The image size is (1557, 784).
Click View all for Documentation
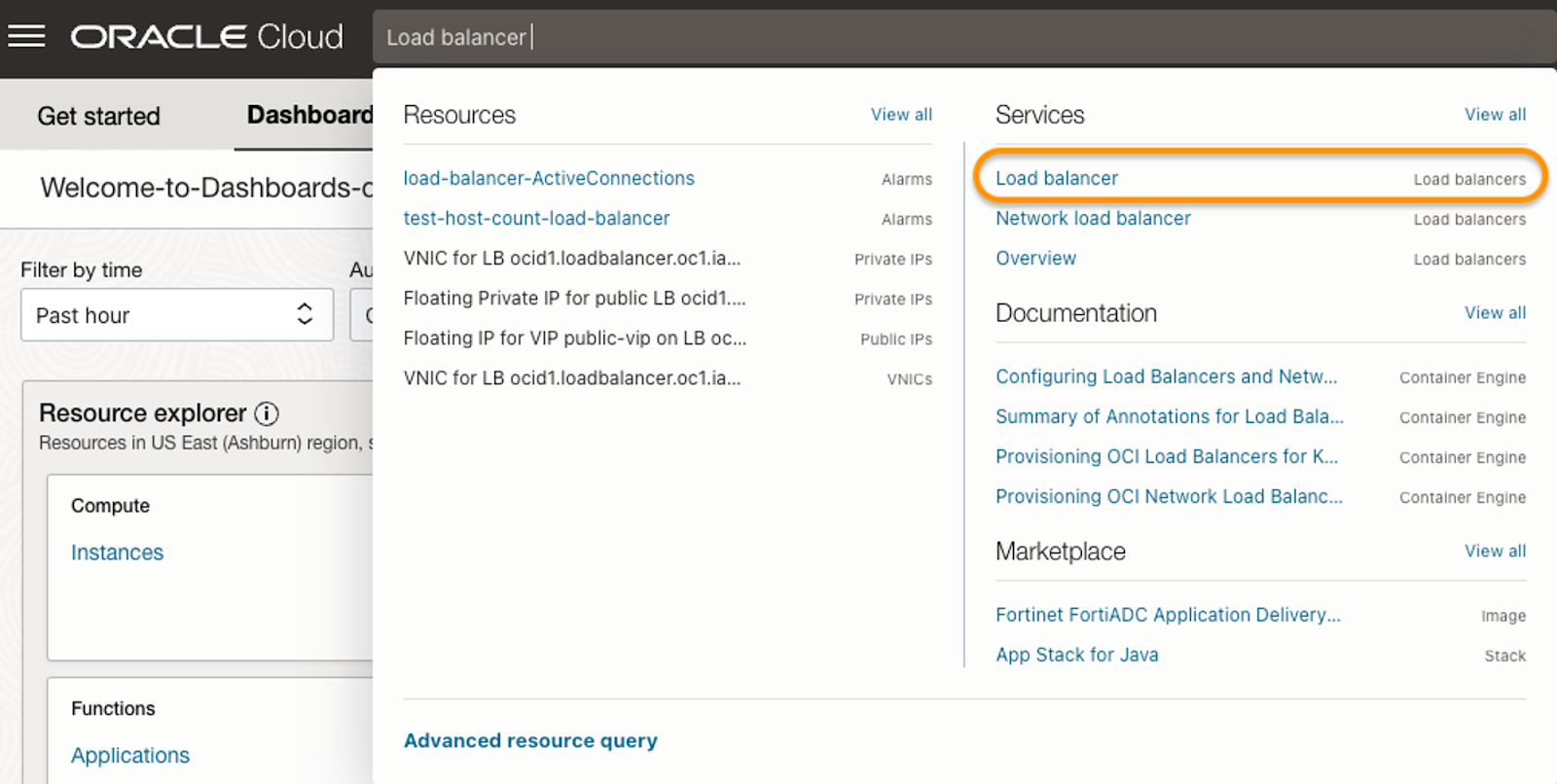(x=1495, y=313)
